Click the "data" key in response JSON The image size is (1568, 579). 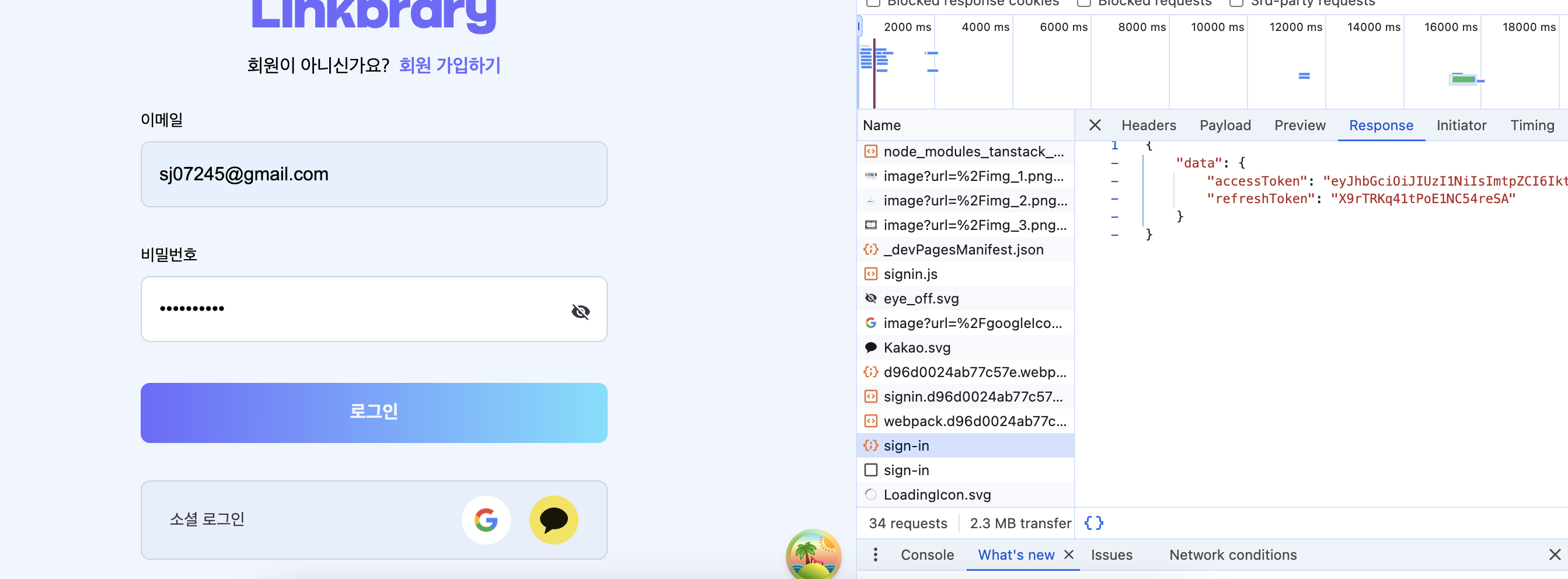[x=1199, y=163]
